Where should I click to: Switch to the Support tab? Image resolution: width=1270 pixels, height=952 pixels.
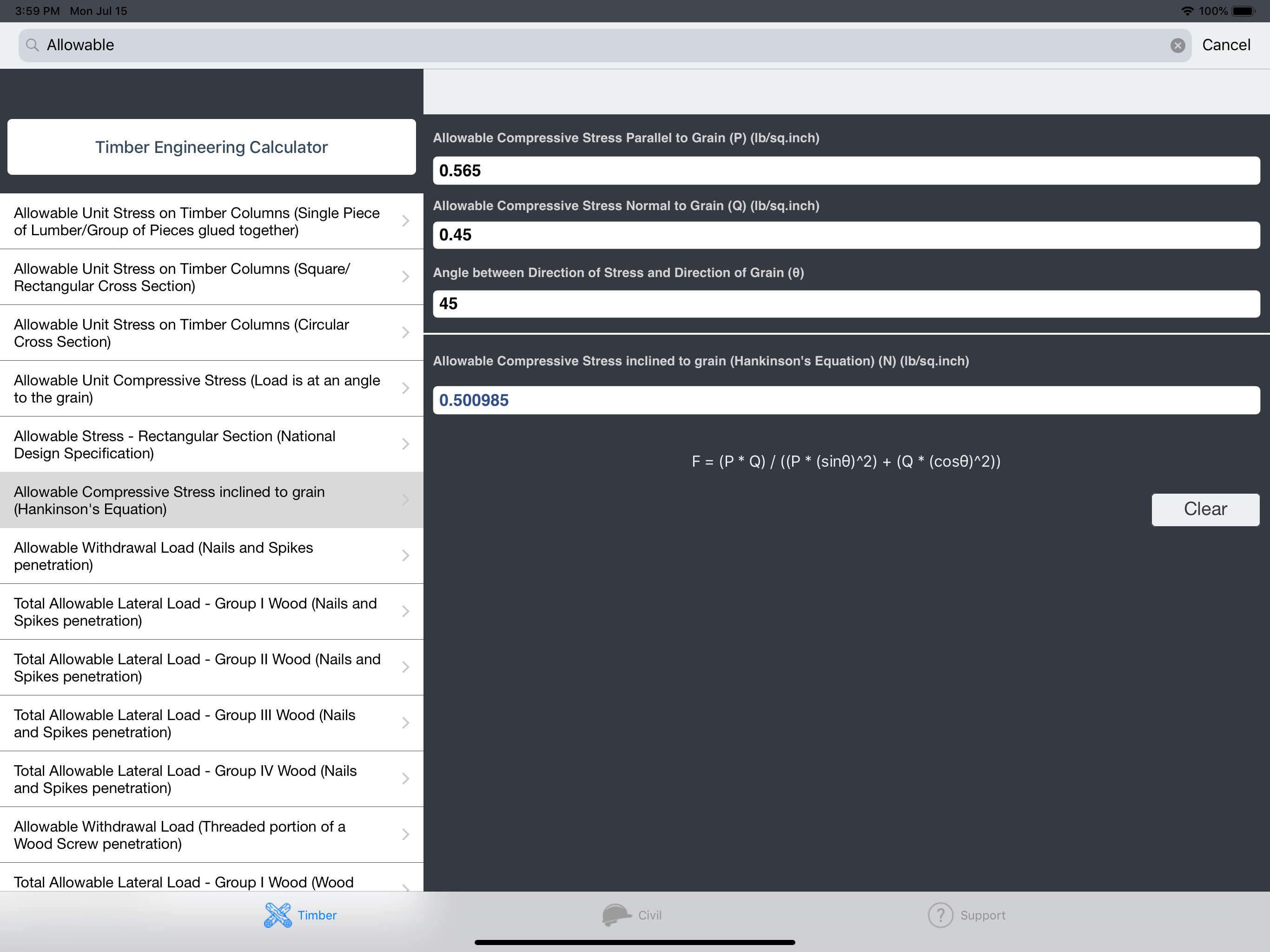[982, 915]
